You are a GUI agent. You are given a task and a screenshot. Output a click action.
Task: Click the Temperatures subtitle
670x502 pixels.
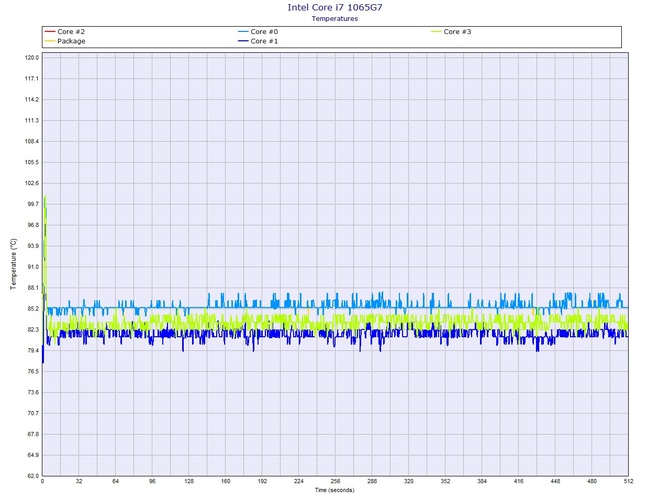point(335,18)
